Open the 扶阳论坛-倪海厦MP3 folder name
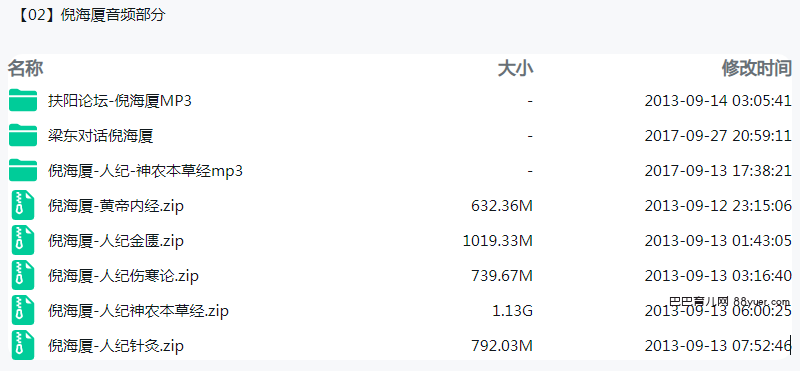This screenshot has width=800, height=371. pyautogui.click(x=120, y=101)
